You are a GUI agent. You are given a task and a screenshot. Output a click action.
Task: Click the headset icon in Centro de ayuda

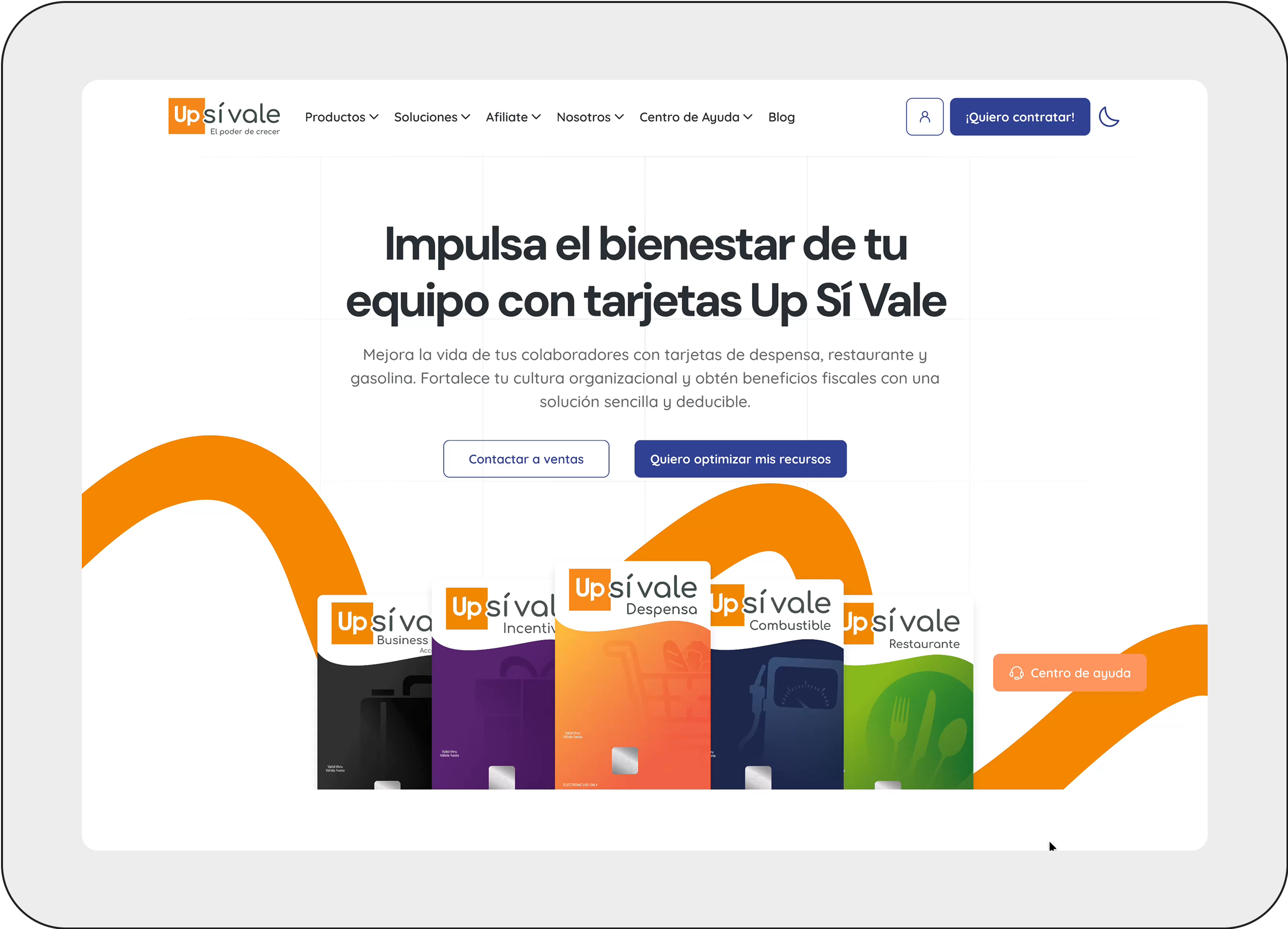(x=1016, y=673)
